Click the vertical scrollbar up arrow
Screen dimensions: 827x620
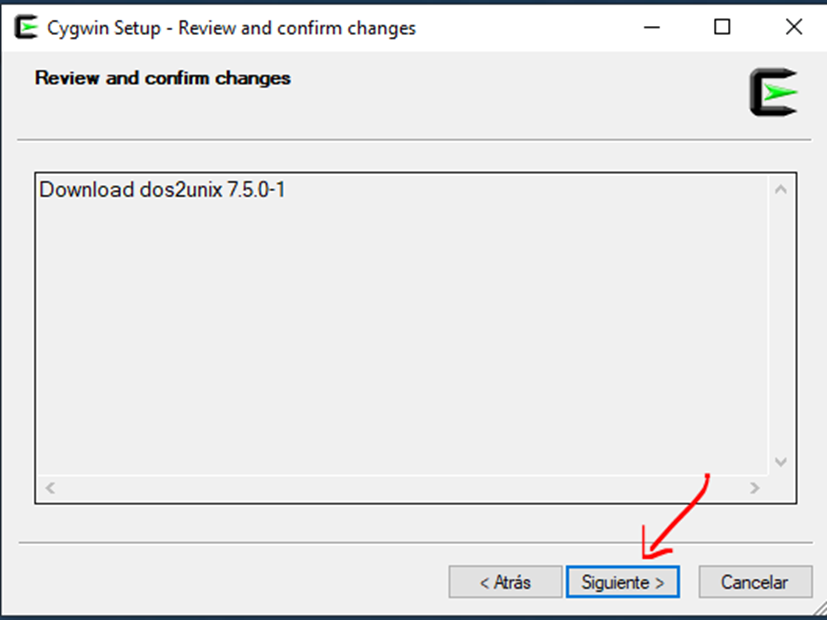click(x=781, y=189)
